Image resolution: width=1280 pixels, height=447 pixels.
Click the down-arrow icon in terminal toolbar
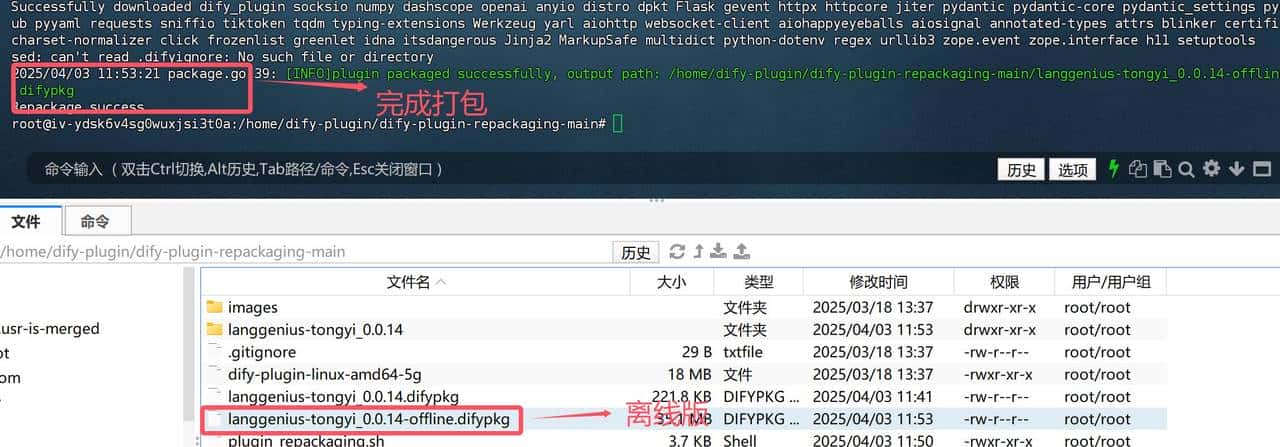pyautogui.click(x=1236, y=169)
